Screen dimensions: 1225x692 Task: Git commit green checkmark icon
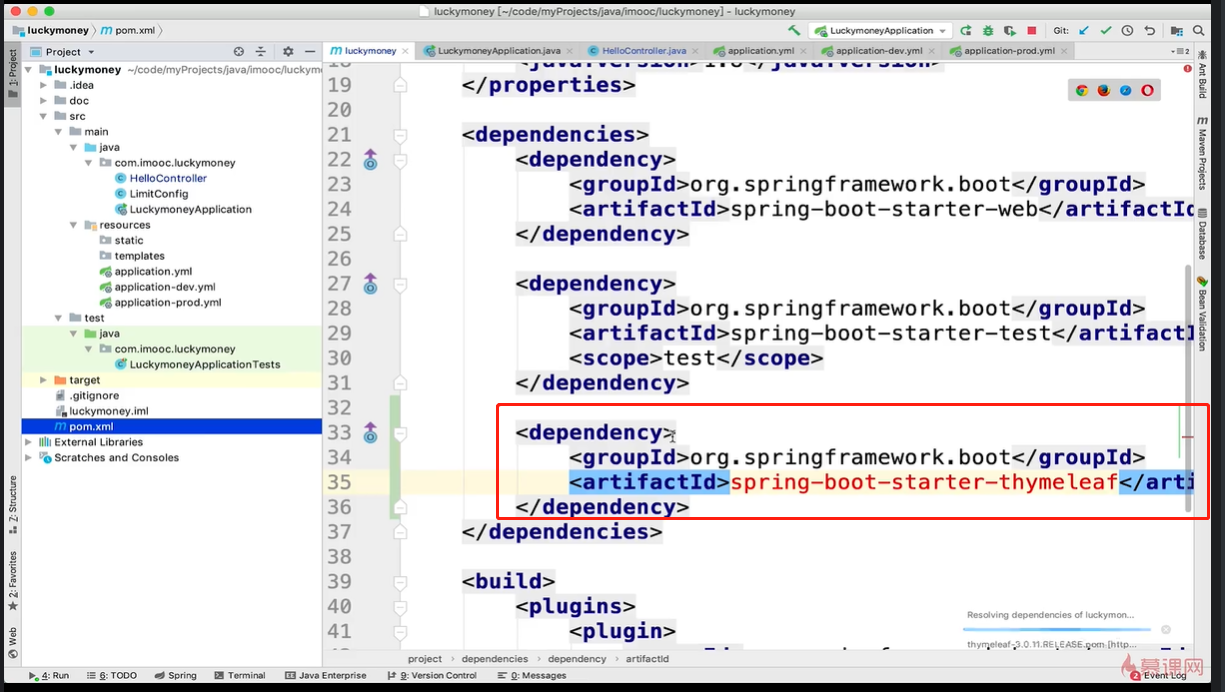click(1106, 31)
